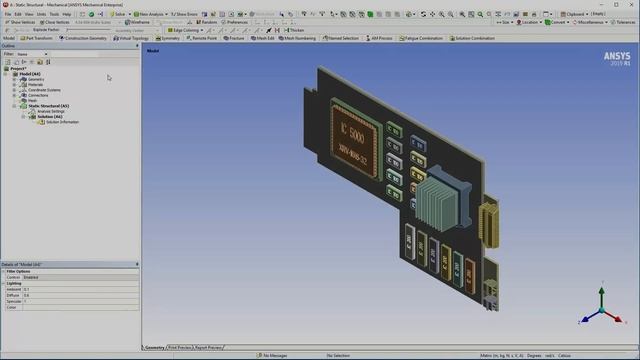
Task: Select the Mesh tree item
Action: (32, 100)
